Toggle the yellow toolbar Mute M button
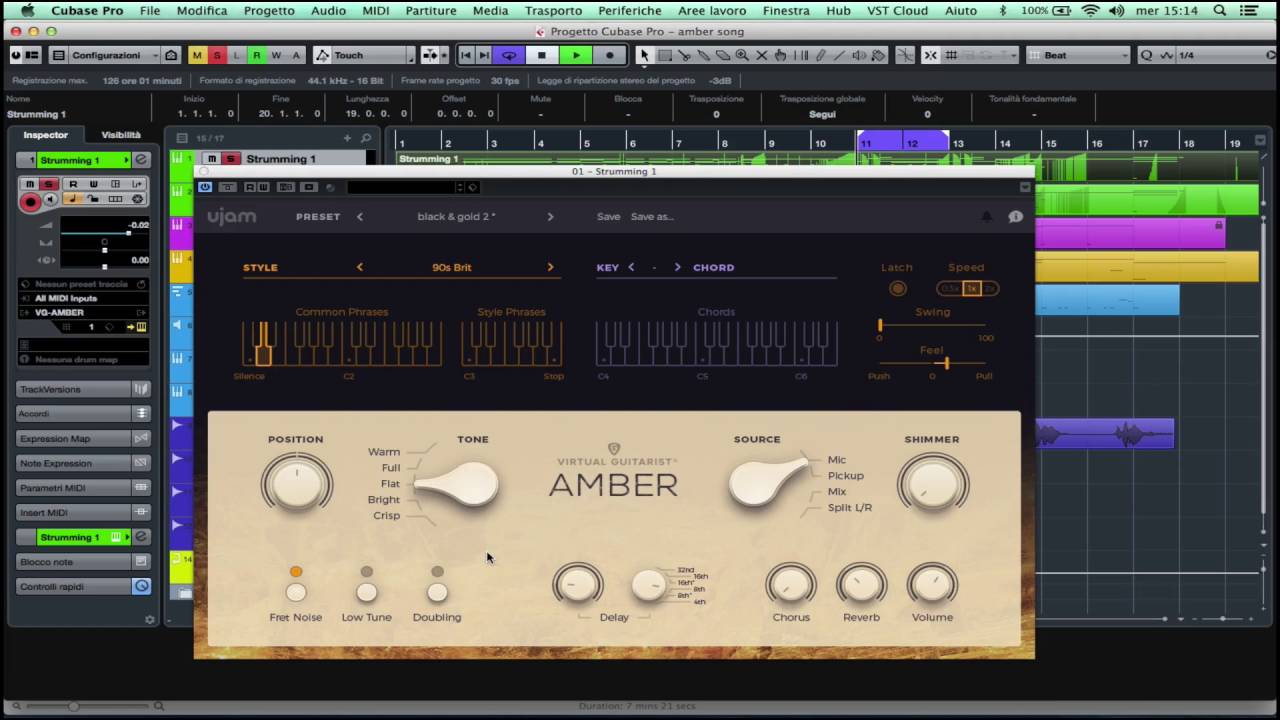This screenshot has width=1280, height=720. (x=197, y=55)
